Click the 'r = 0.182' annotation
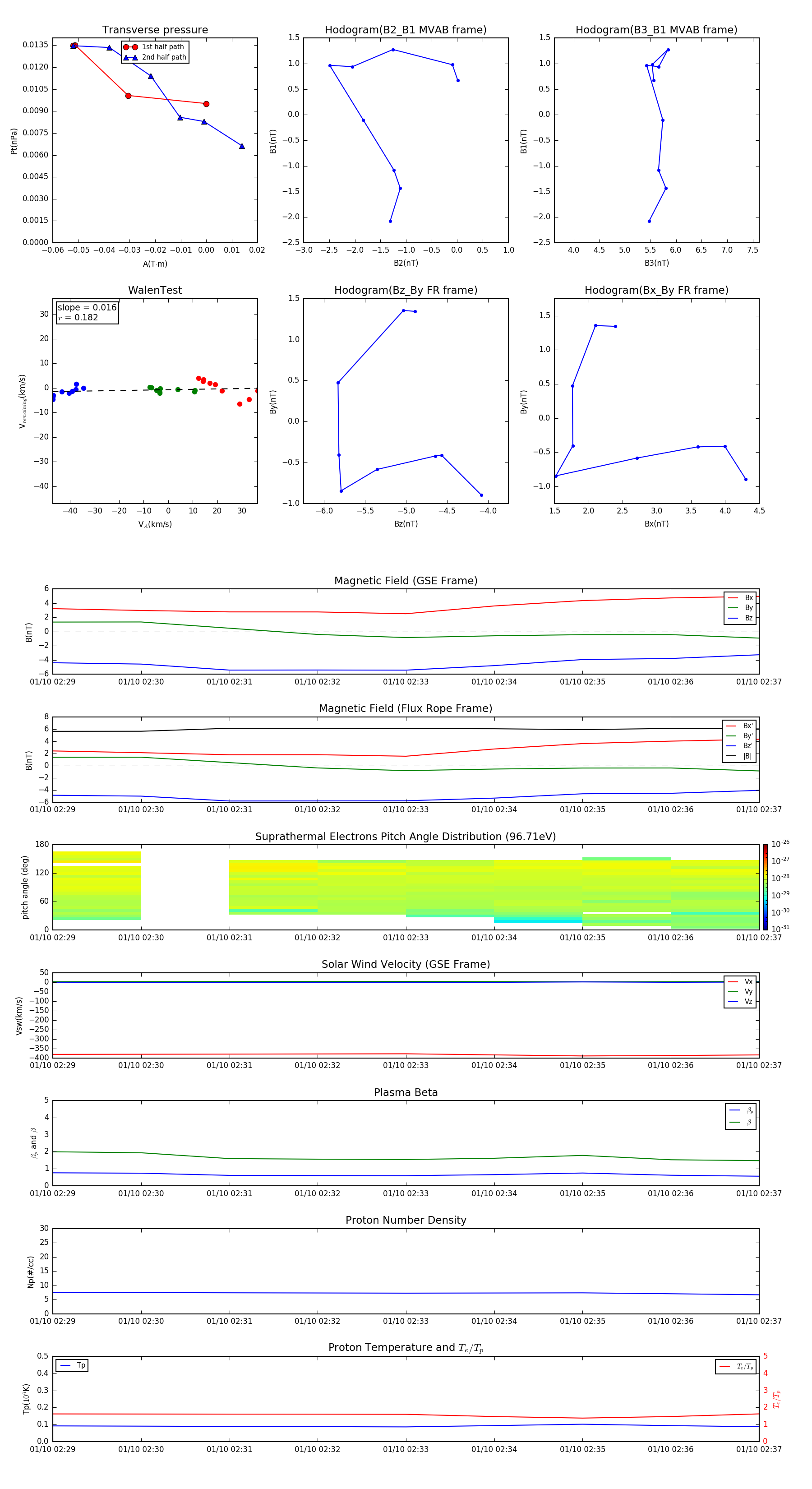812x1489 pixels. tap(78, 317)
